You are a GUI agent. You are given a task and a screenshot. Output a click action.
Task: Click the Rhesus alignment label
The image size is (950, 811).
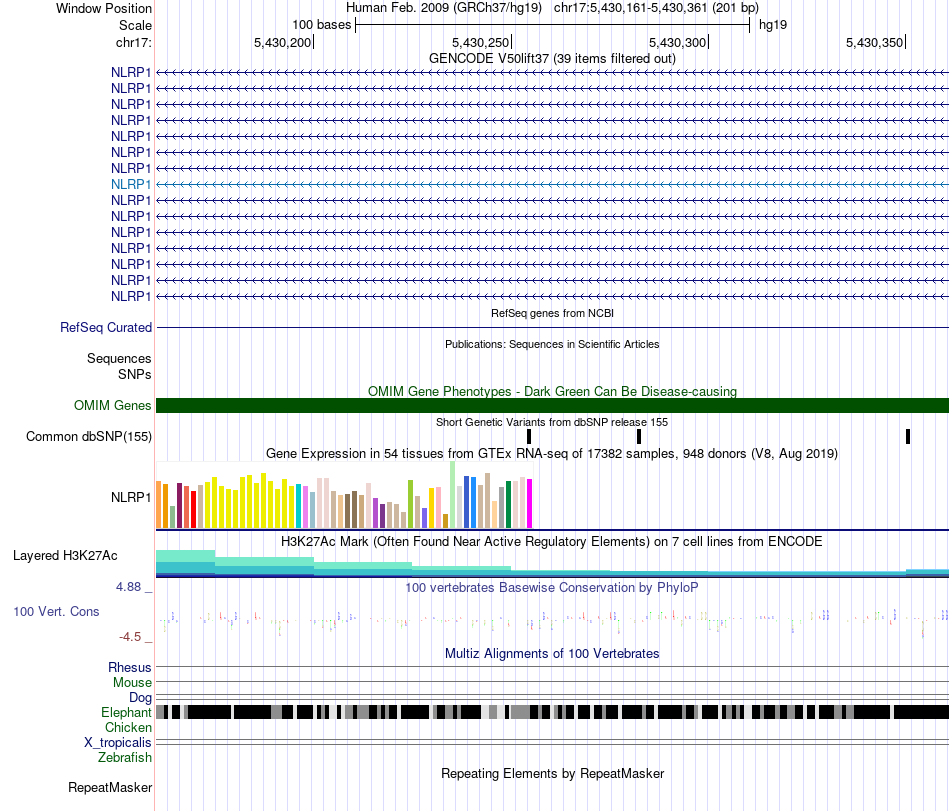[130, 667]
